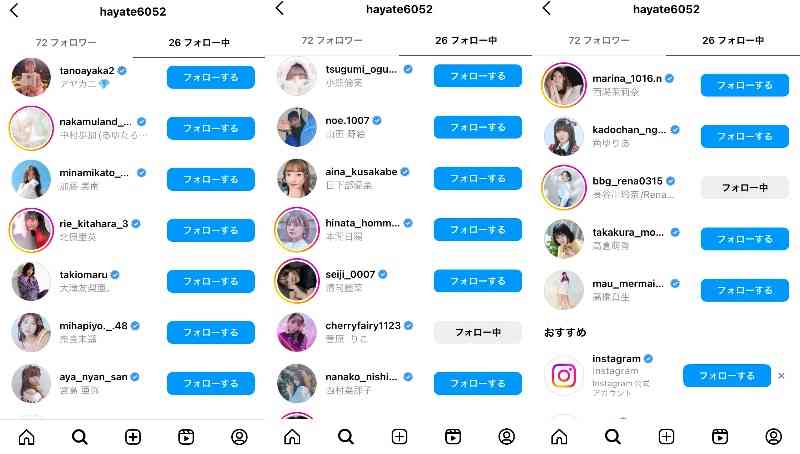Go back using left panel arrow
The height and width of the screenshot is (454, 800).
15,11
